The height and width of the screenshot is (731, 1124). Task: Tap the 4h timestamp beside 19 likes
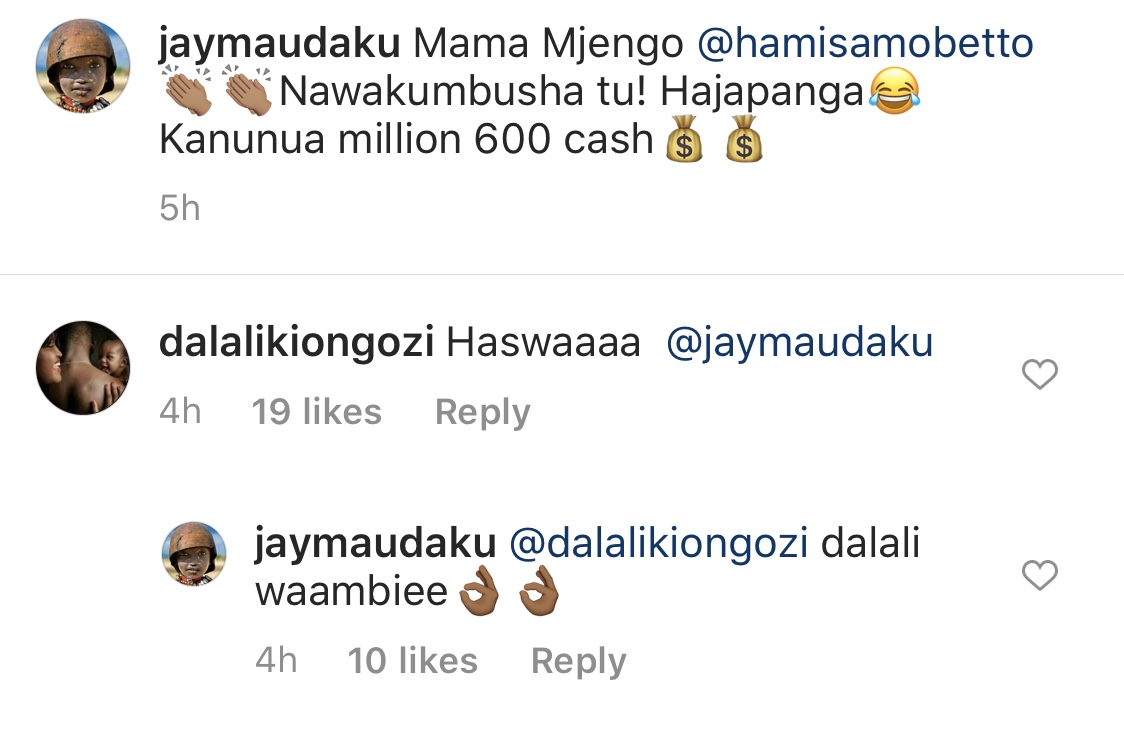point(181,411)
